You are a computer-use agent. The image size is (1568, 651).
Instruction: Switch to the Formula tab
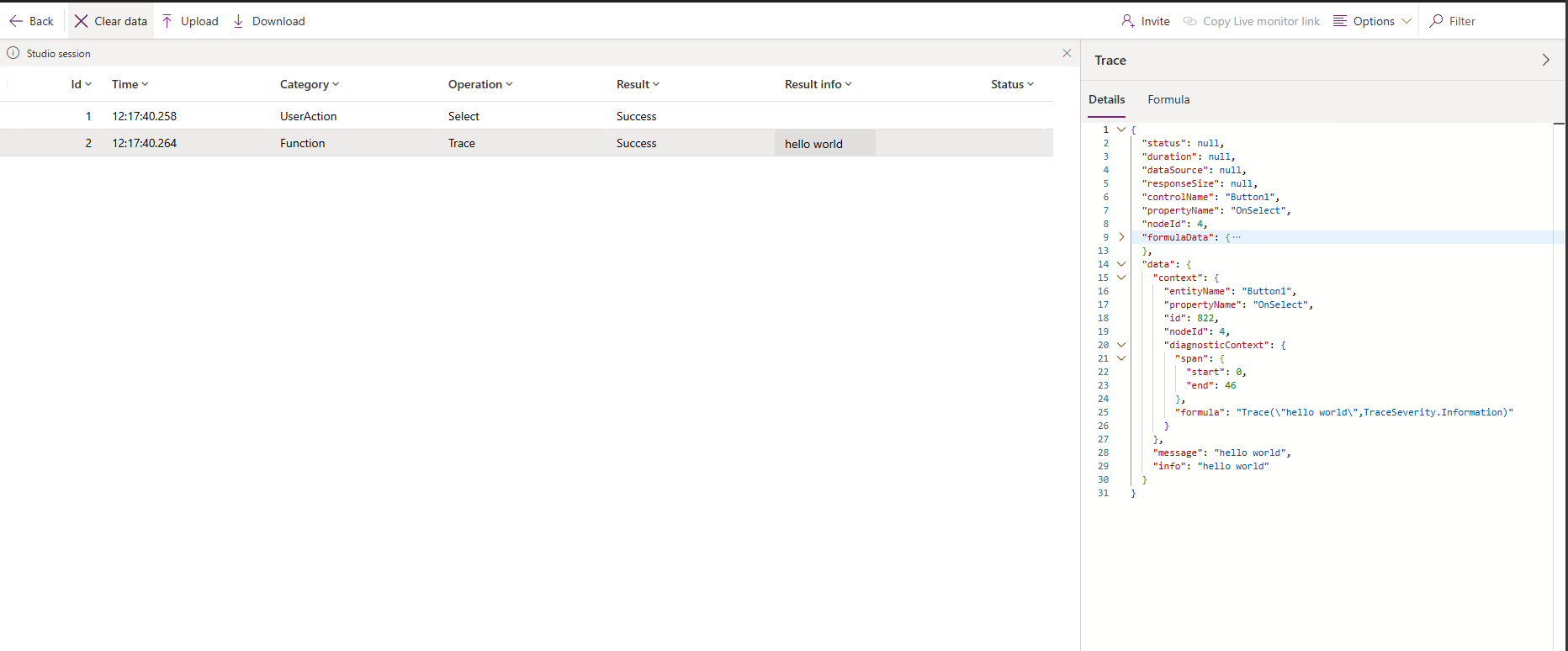1168,99
